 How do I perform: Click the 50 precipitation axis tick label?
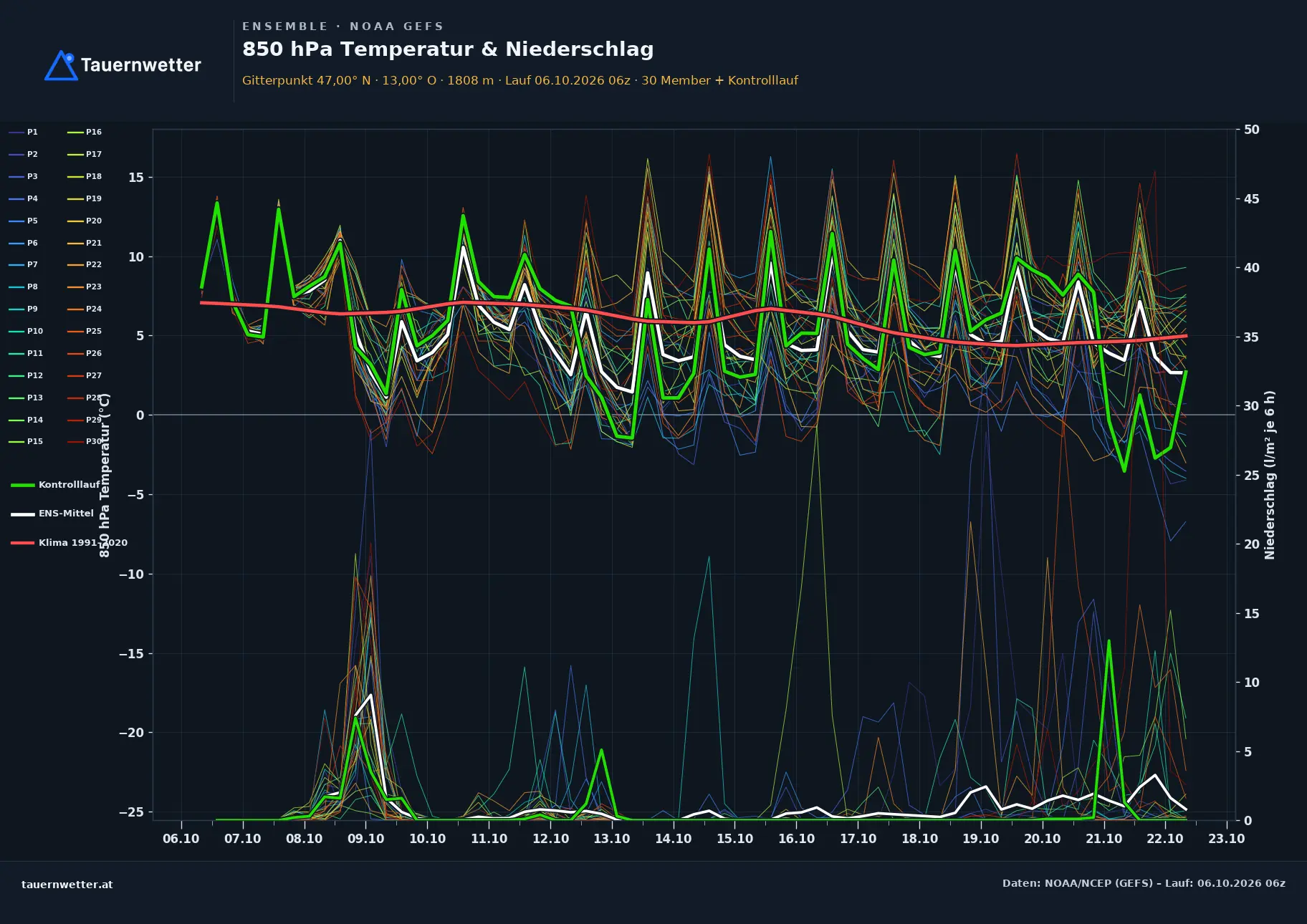point(1252,130)
